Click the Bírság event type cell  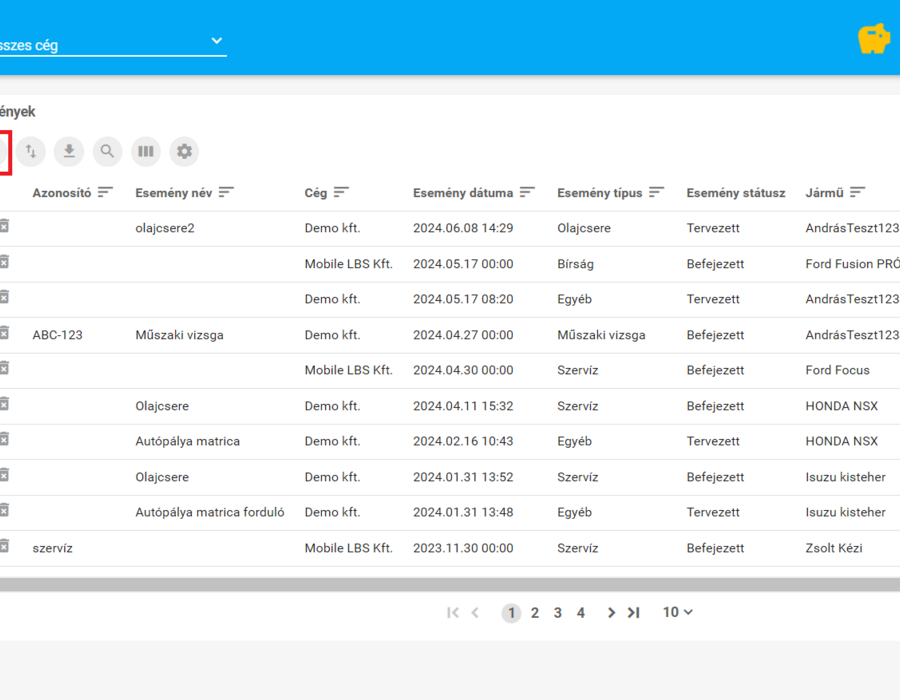click(576, 264)
